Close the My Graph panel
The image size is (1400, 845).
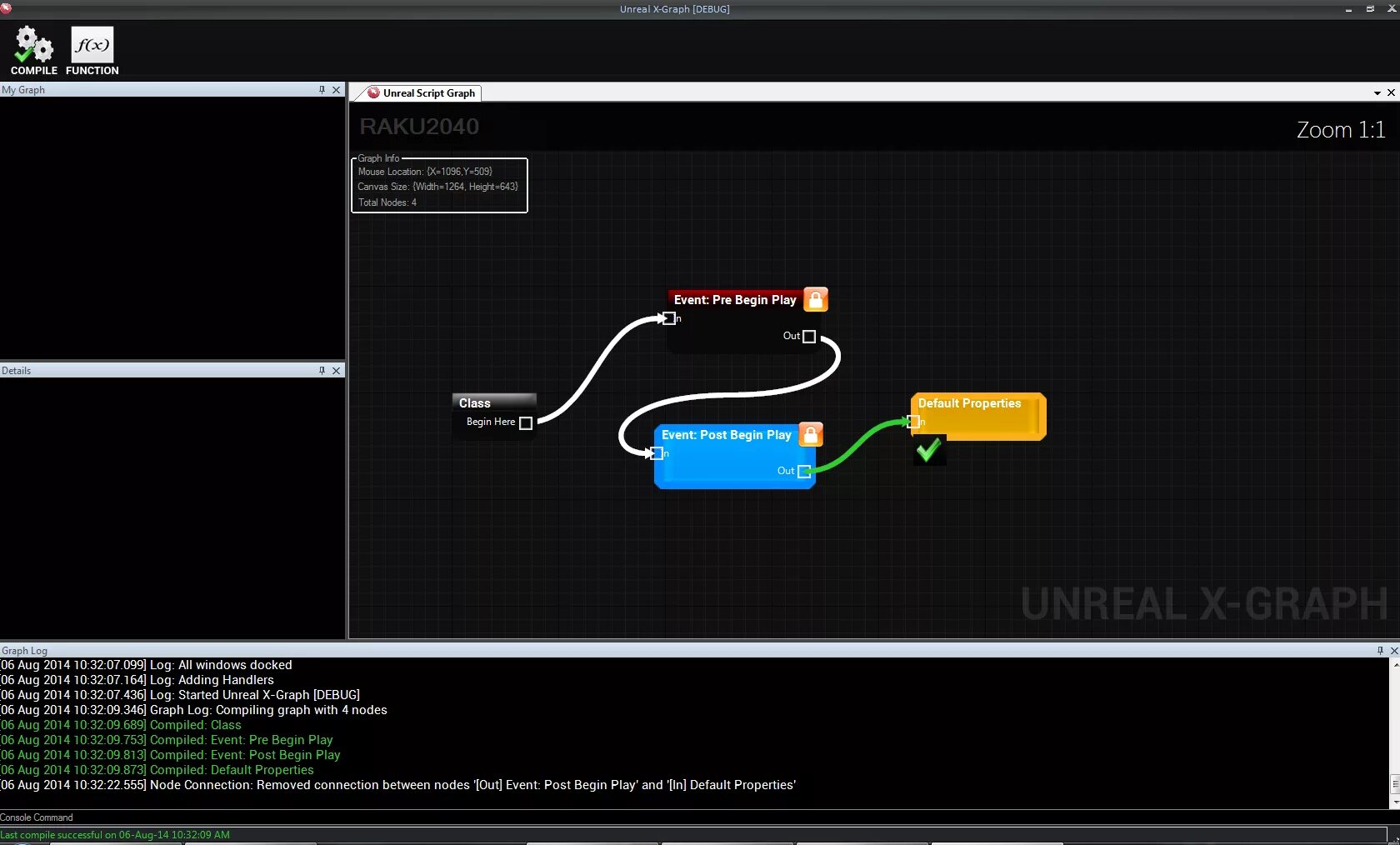tap(337, 89)
